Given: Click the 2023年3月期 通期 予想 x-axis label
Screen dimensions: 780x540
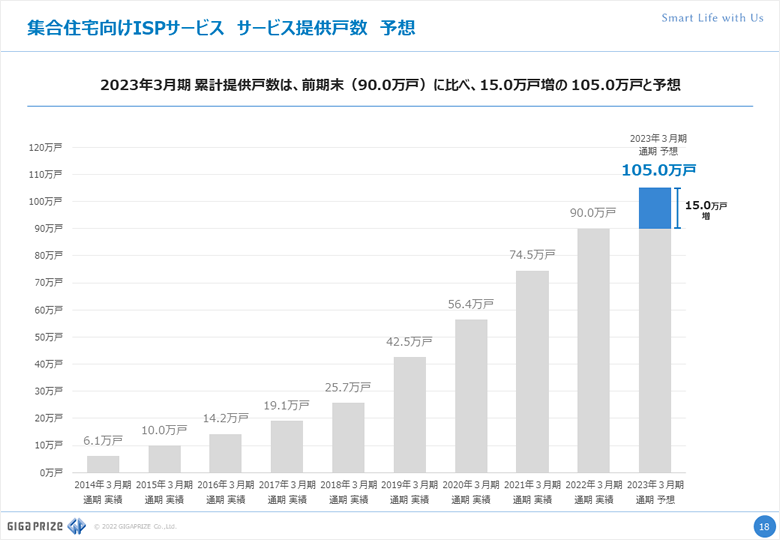Looking at the screenshot, I should point(655,491).
